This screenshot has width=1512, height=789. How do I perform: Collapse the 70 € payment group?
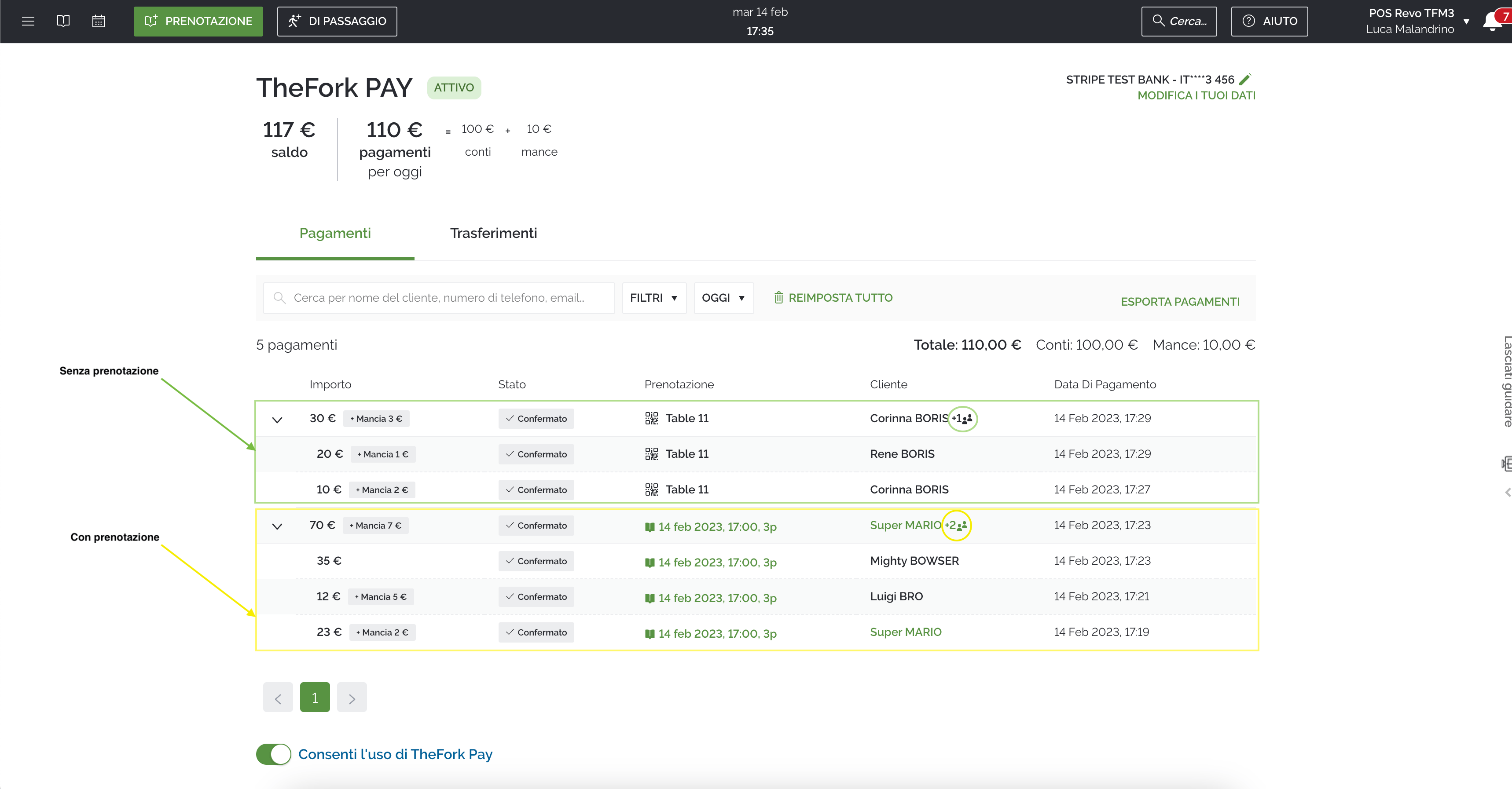(277, 526)
